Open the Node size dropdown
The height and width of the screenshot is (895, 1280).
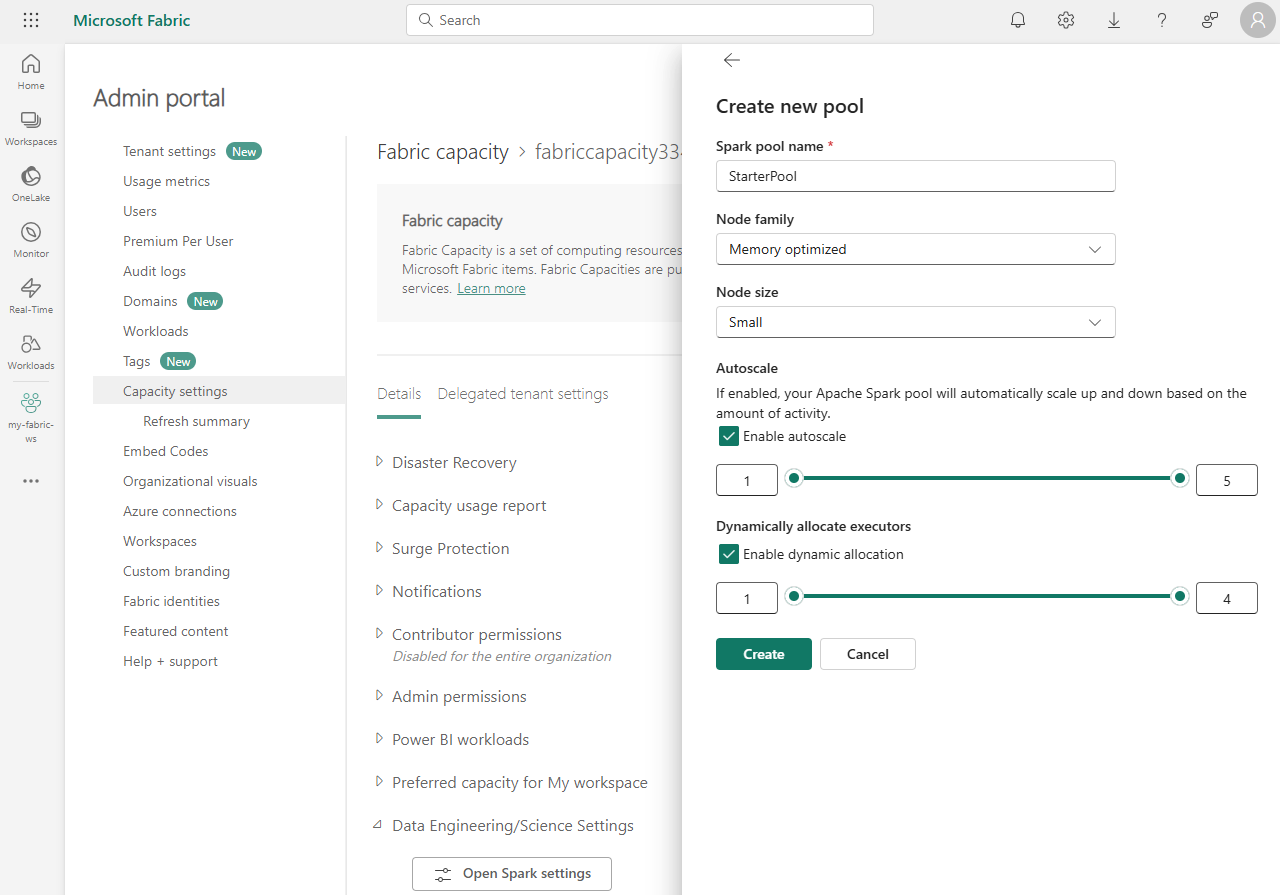[915, 322]
